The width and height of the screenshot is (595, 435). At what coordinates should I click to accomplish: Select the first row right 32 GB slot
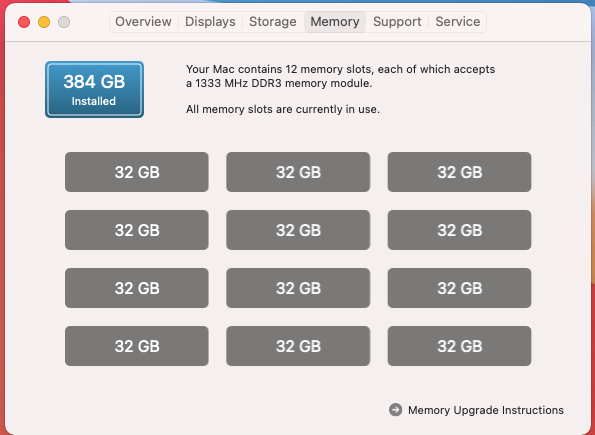tap(459, 172)
